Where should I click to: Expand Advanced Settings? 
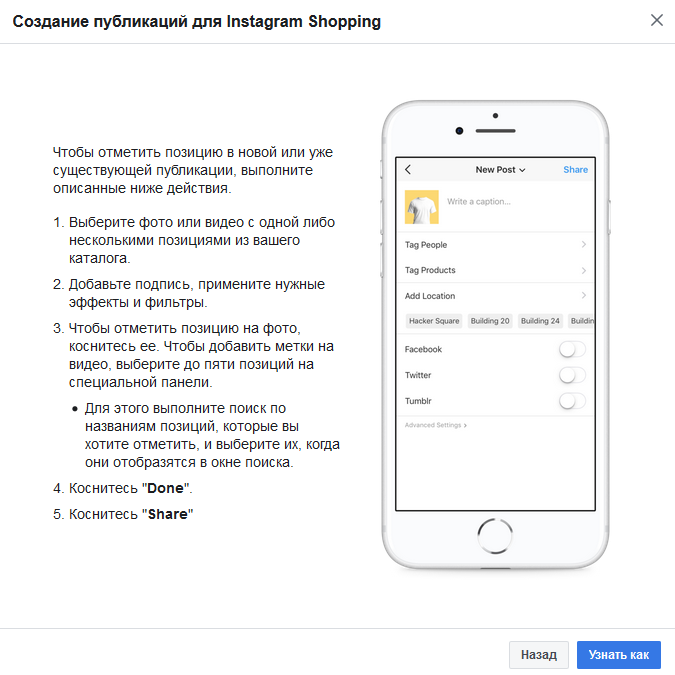pyautogui.click(x=436, y=425)
